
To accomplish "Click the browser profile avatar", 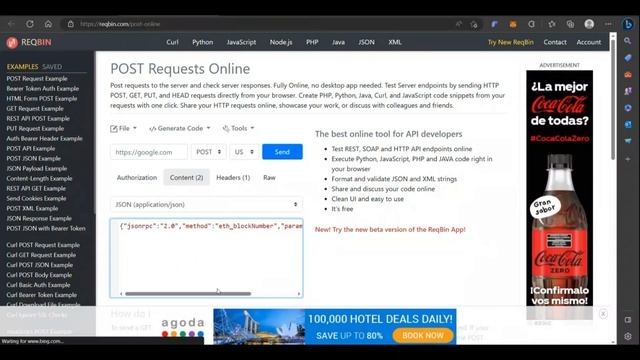I will (x=589, y=24).
